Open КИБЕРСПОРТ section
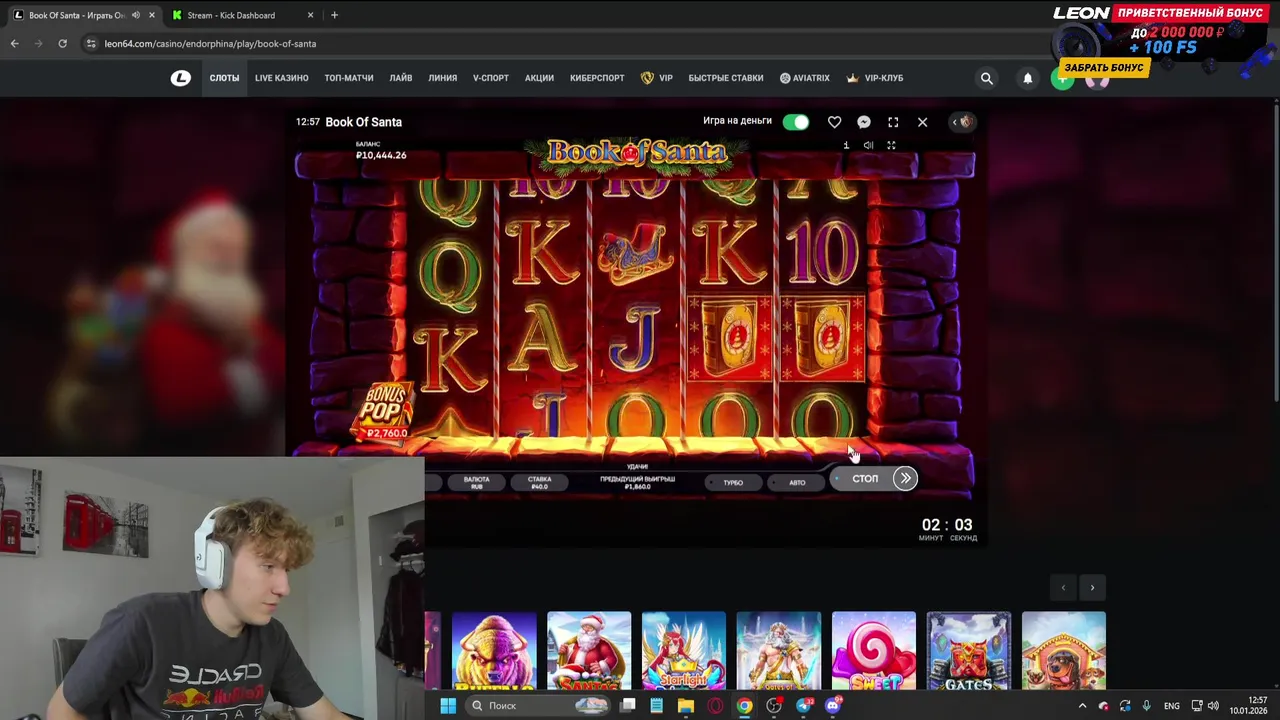 [597, 78]
